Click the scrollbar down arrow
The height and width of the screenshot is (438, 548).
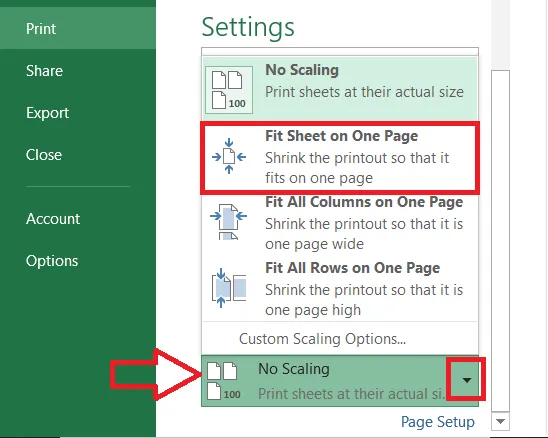pos(500,422)
